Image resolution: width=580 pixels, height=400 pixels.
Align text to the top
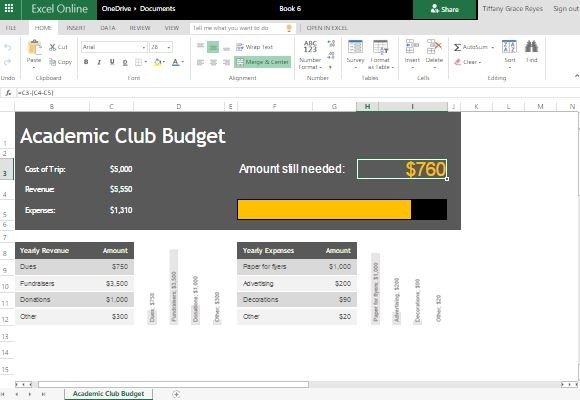200,46
